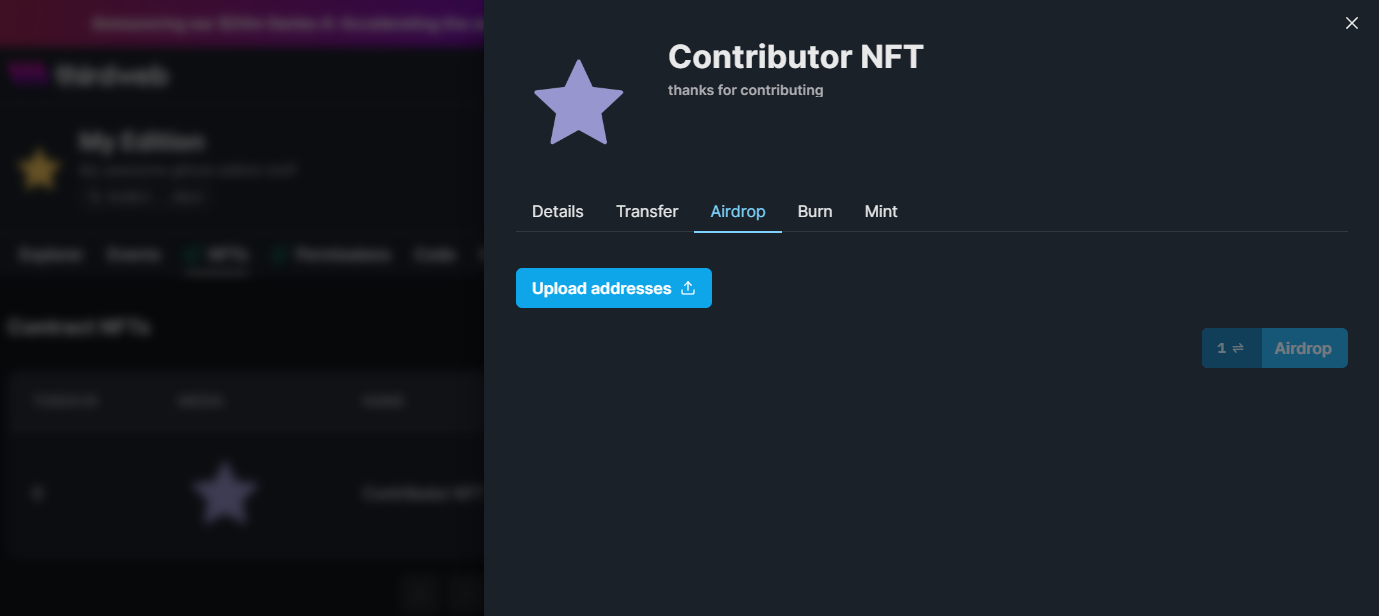Go to the Burn tab
The image size is (1379, 616).
814,211
